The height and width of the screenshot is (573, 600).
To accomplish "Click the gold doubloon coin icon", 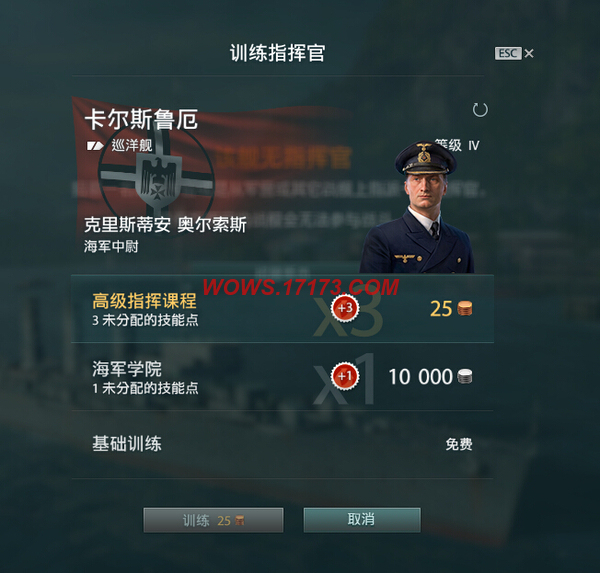I will [x=465, y=309].
